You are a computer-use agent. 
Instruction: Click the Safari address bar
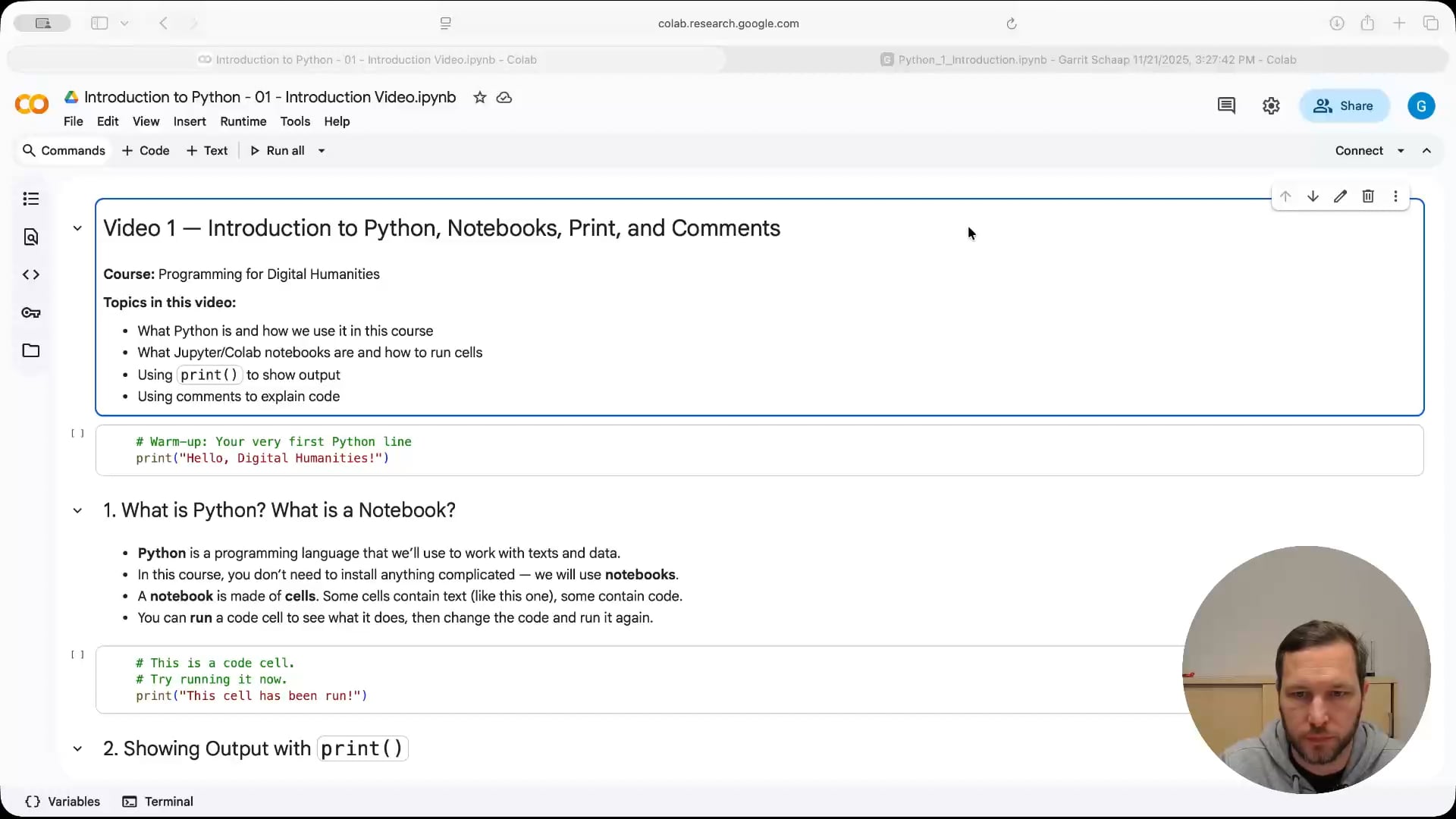(728, 24)
